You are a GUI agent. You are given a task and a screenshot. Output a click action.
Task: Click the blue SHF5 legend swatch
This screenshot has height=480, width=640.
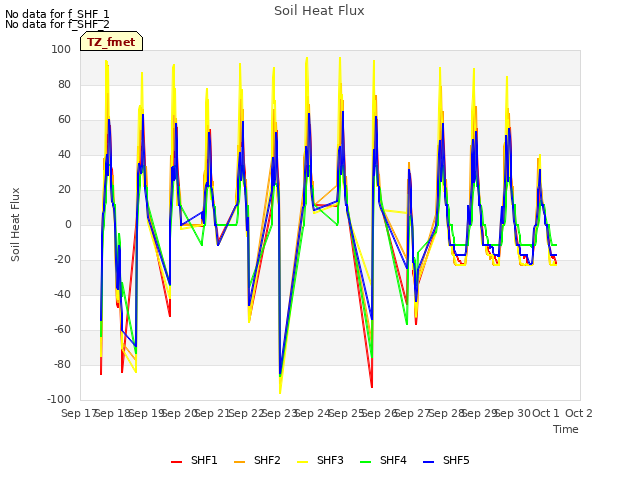click(429, 462)
